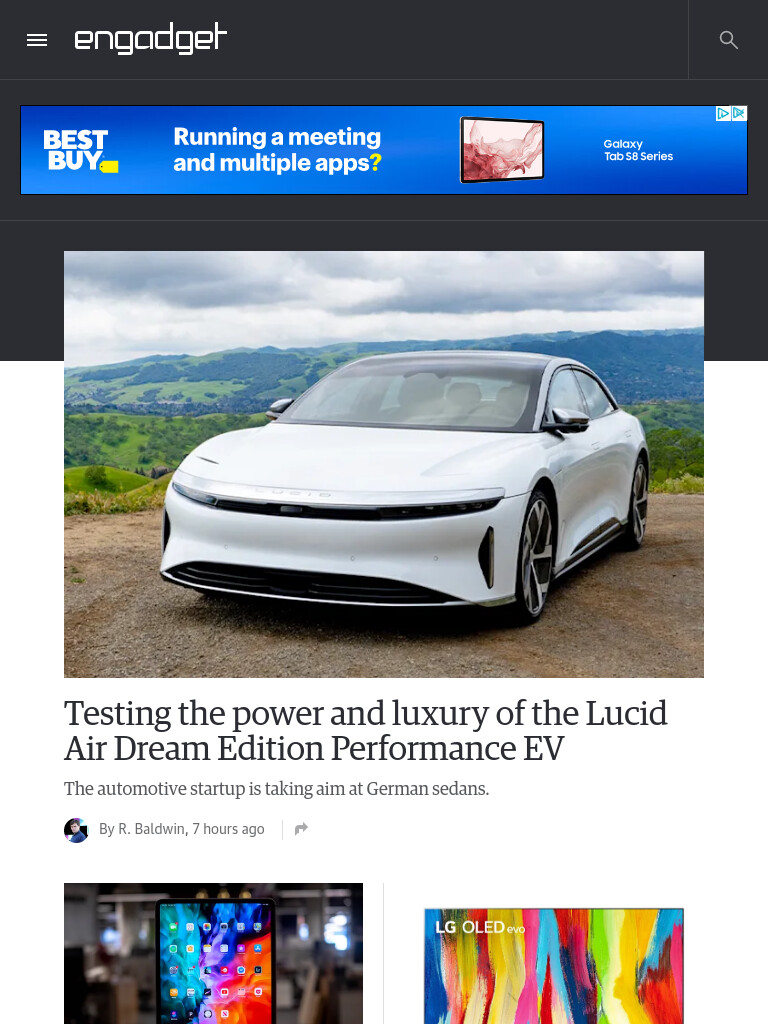Click the Galaxy Tab S8 tablet image
The image size is (768, 1024).
pyautogui.click(x=502, y=150)
